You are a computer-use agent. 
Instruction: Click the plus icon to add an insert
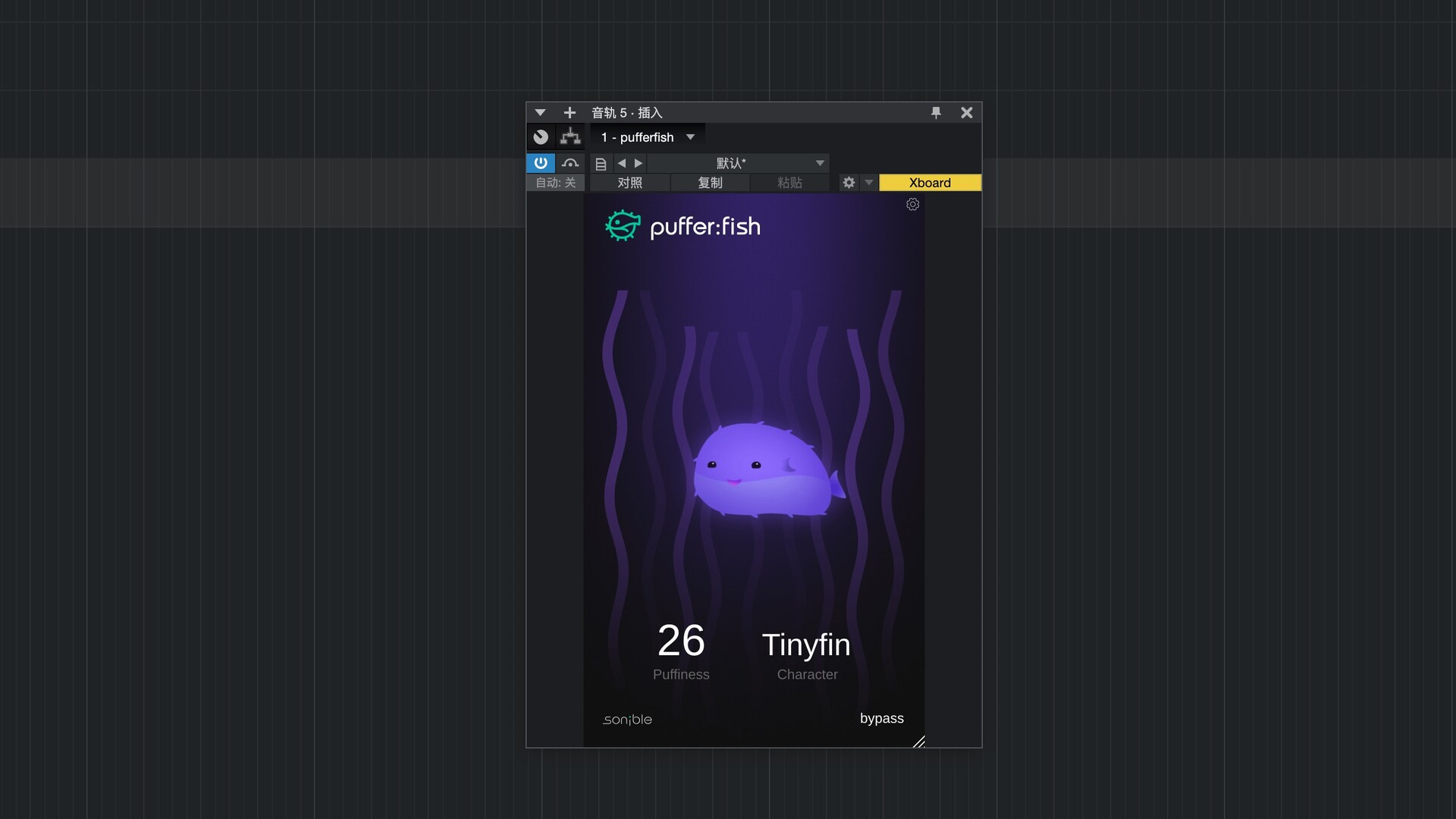click(x=570, y=113)
